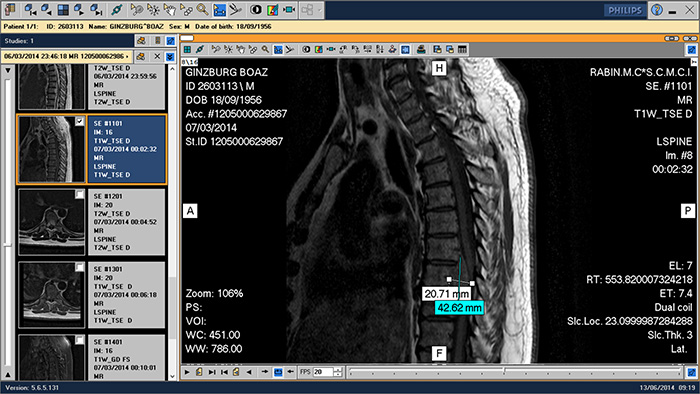Check the SE #1201 series thumbnail checkbox
This screenshot has height=394, width=700.
79,194
